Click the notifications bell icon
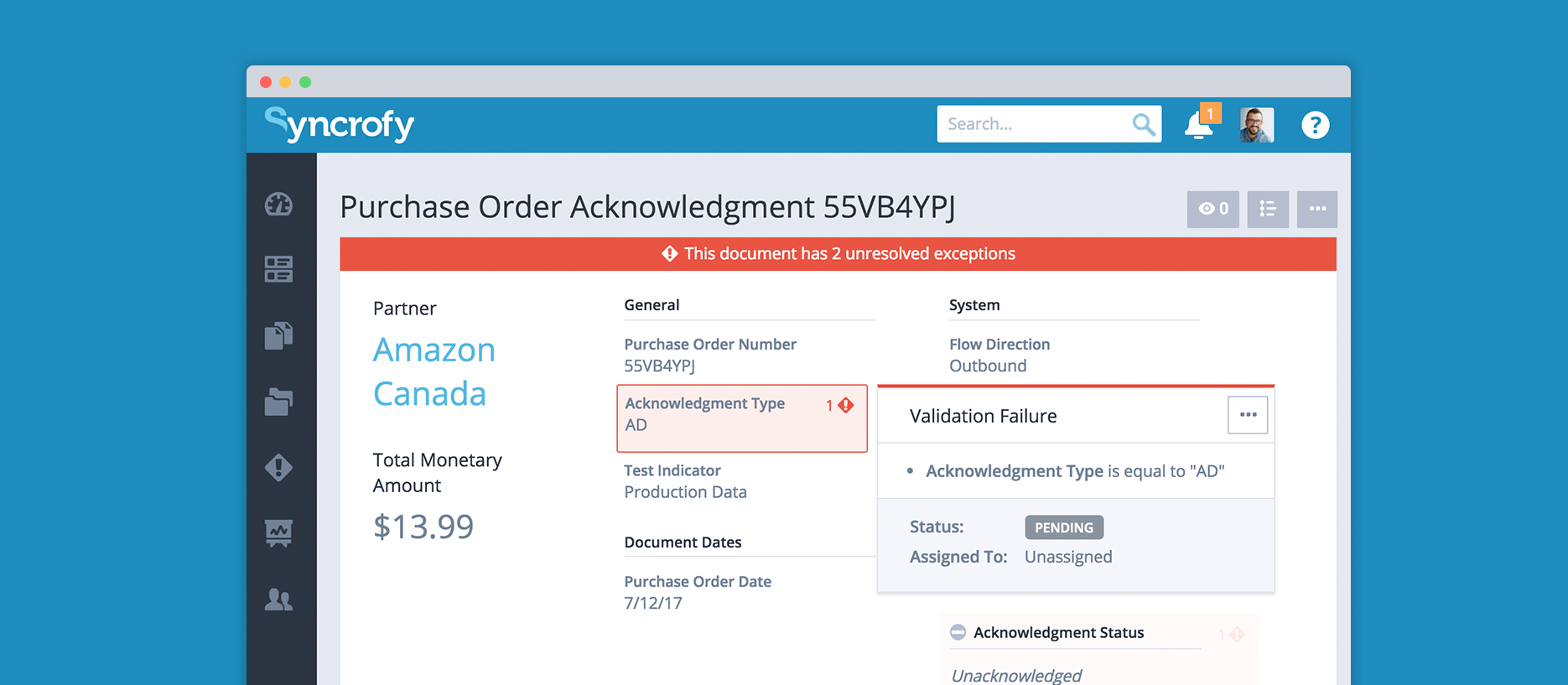 1197,127
